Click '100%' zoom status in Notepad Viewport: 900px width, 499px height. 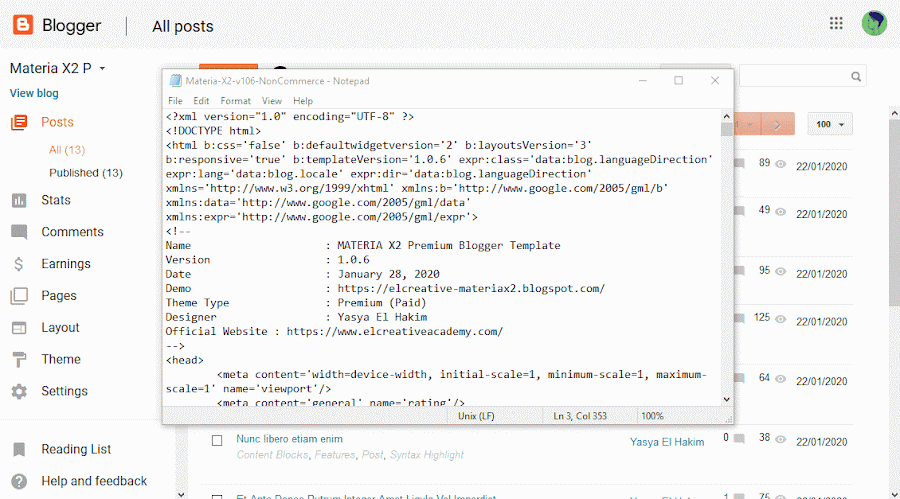pyautogui.click(x=652, y=416)
